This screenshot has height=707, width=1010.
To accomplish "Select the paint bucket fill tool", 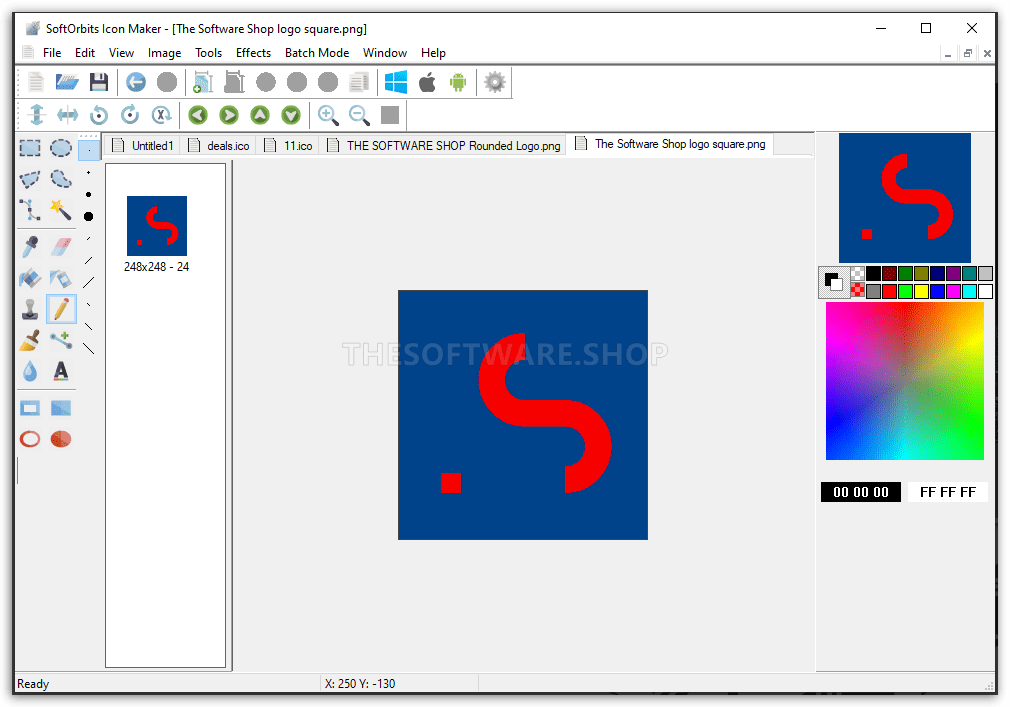I will [30, 278].
